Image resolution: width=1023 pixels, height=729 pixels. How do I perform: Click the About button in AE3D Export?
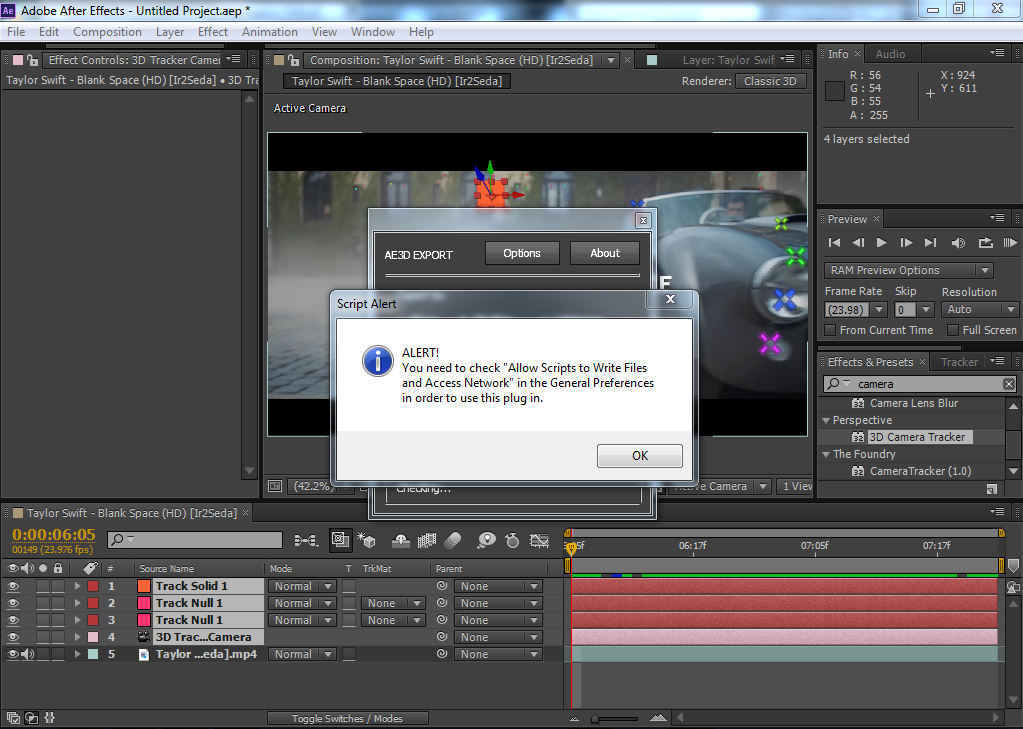click(605, 253)
